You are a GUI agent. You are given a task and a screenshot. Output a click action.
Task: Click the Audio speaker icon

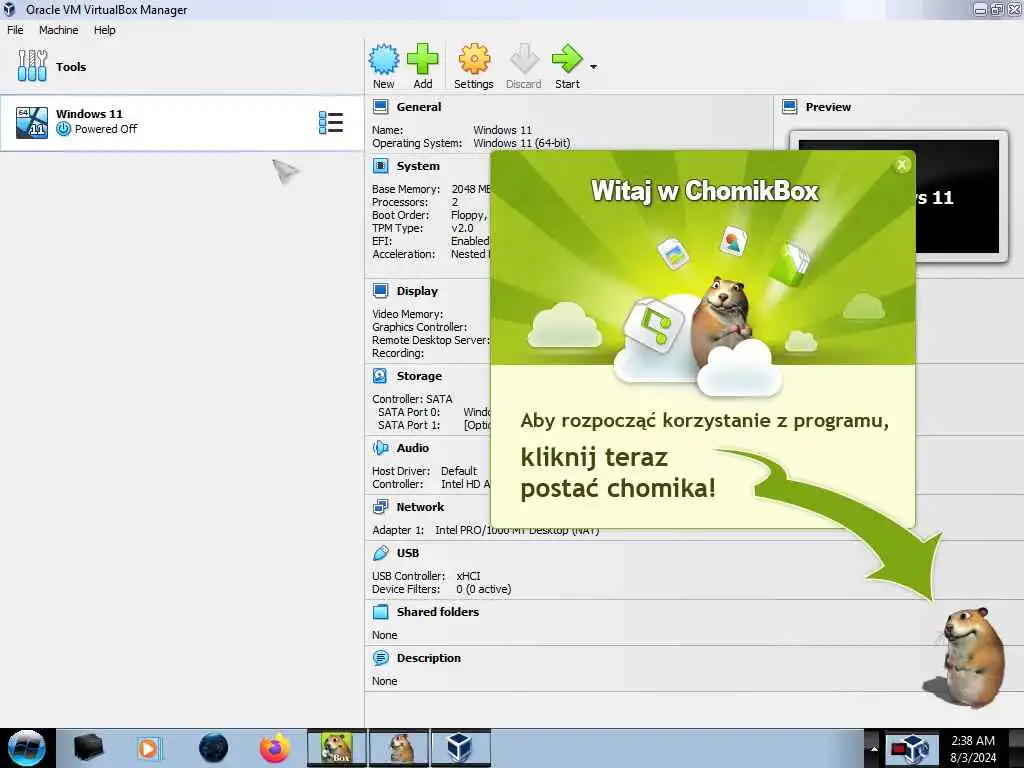point(381,448)
